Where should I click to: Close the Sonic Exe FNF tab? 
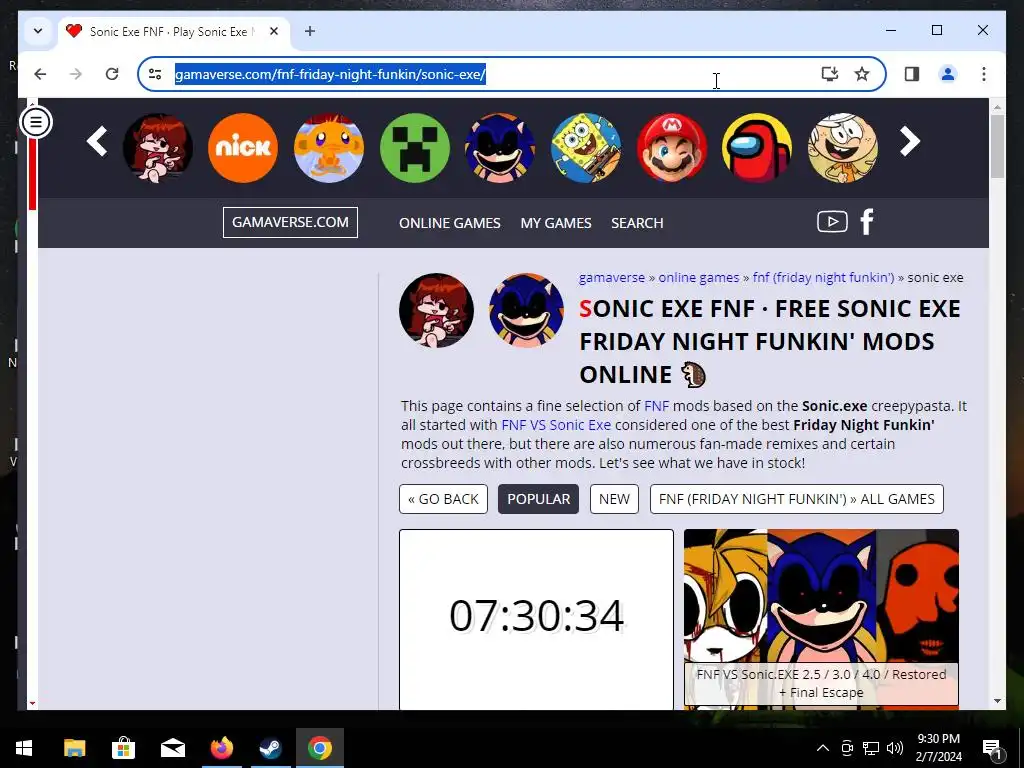[274, 31]
